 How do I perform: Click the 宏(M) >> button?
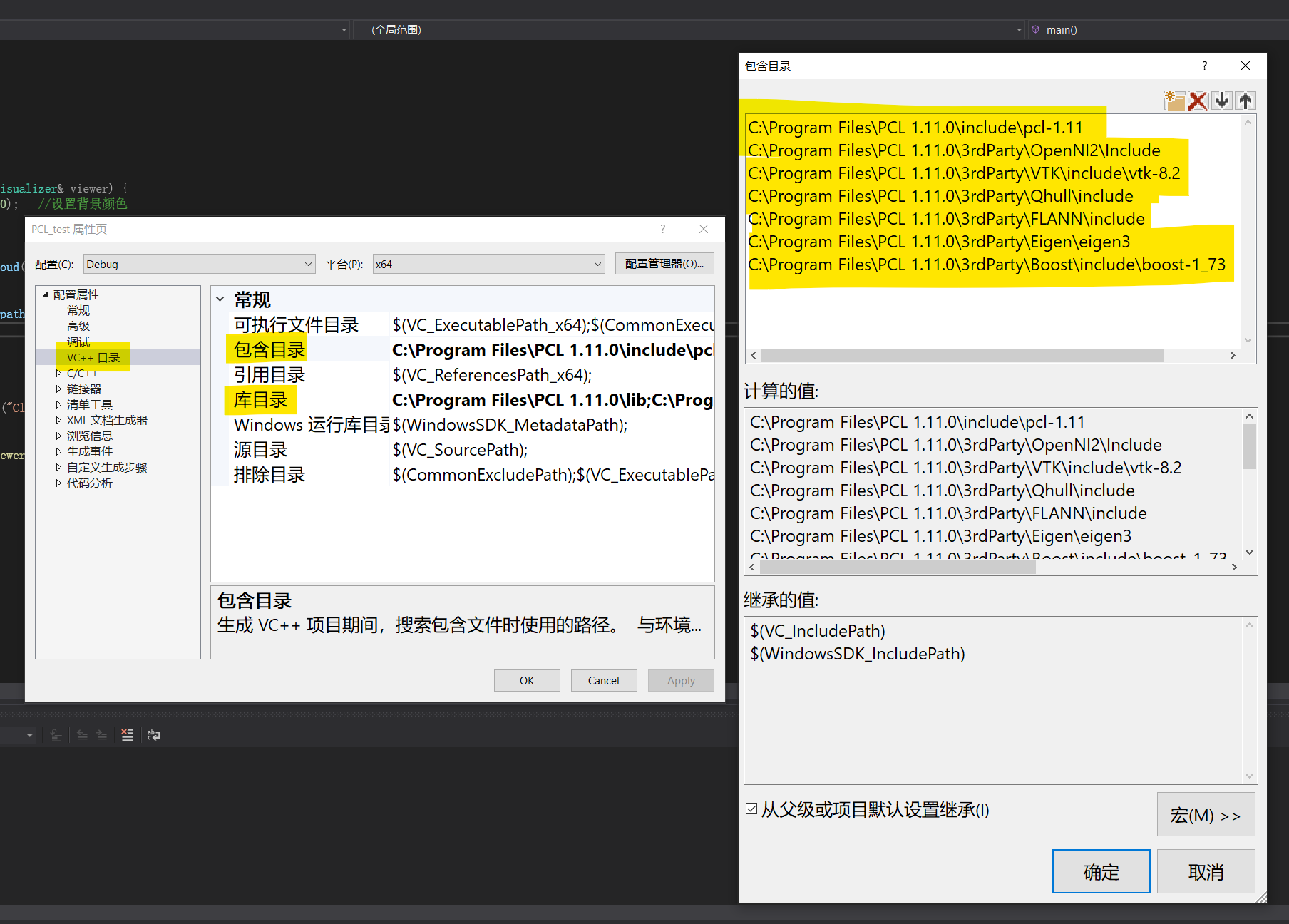1206,814
